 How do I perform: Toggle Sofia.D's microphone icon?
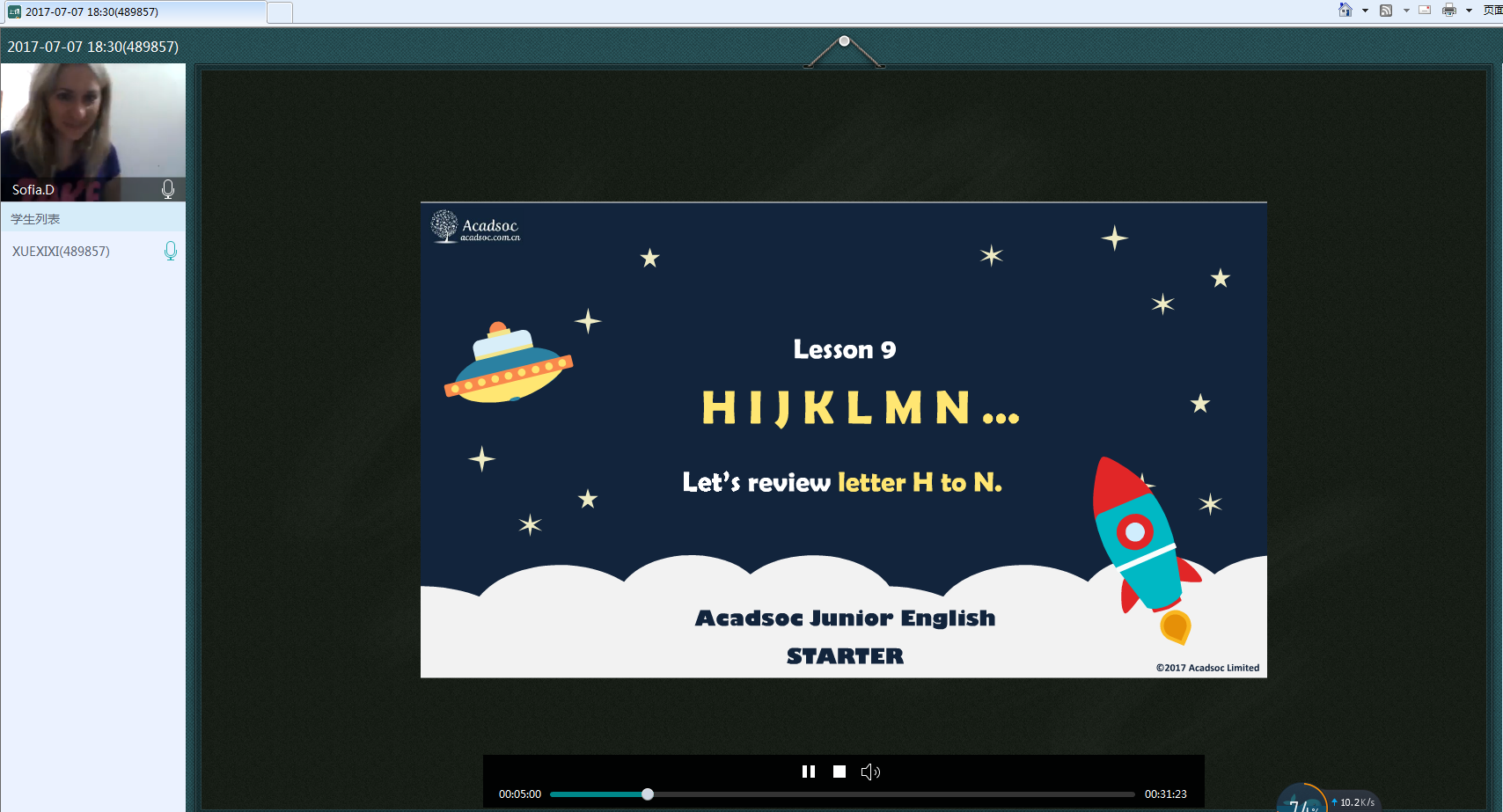pyautogui.click(x=168, y=189)
